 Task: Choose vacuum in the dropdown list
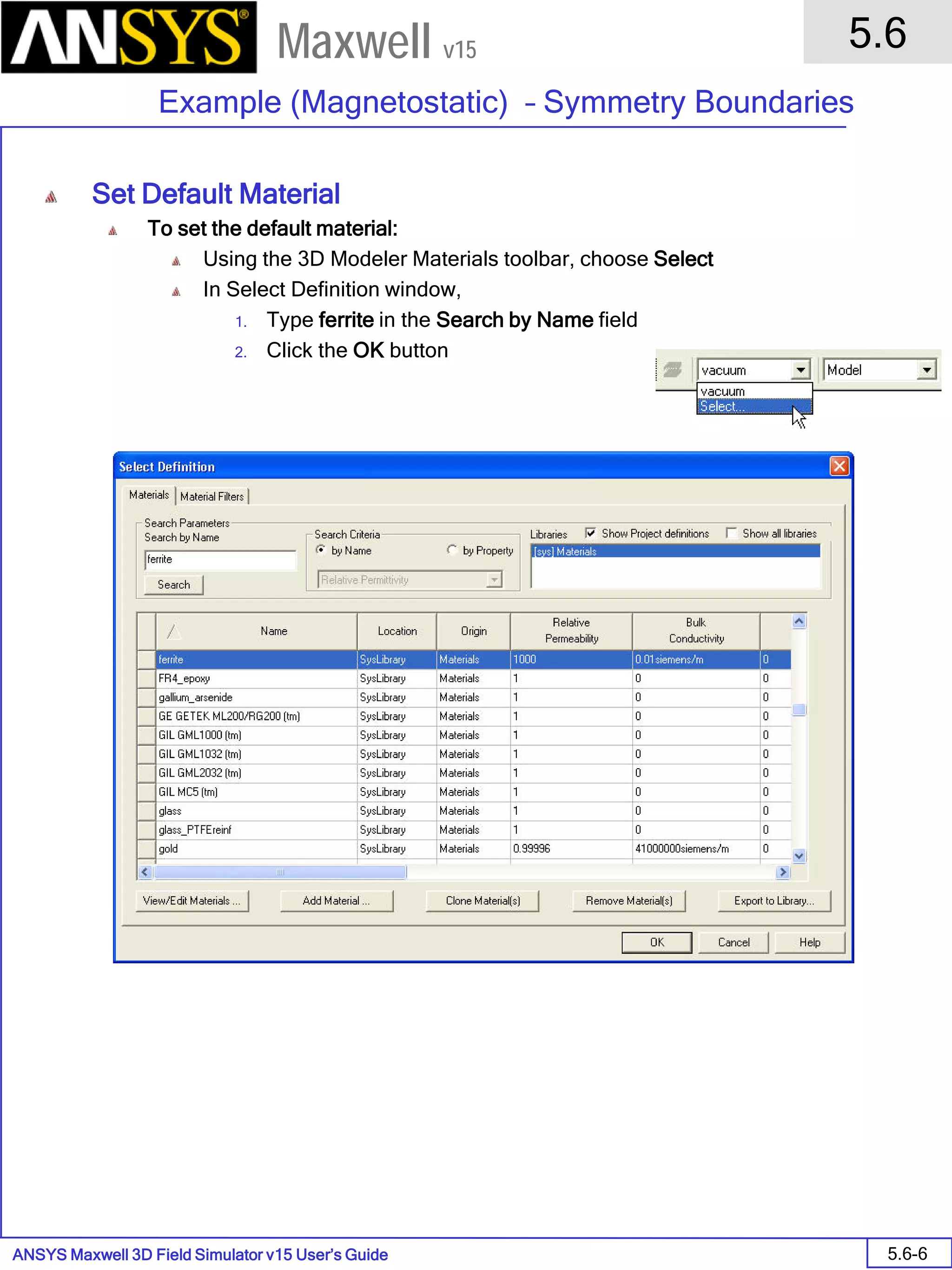pos(754,392)
